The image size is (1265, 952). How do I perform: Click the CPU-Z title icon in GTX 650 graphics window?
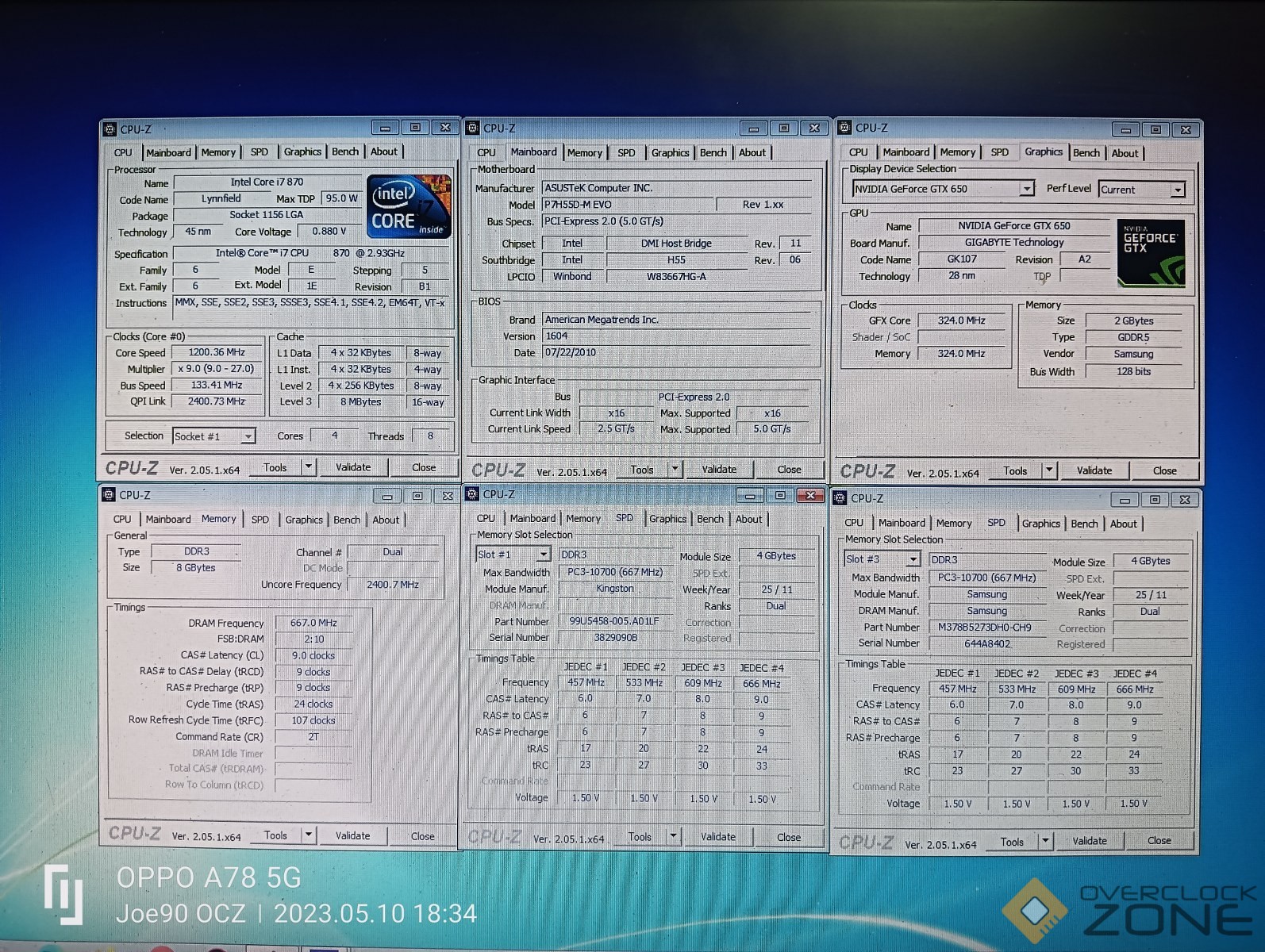click(845, 127)
